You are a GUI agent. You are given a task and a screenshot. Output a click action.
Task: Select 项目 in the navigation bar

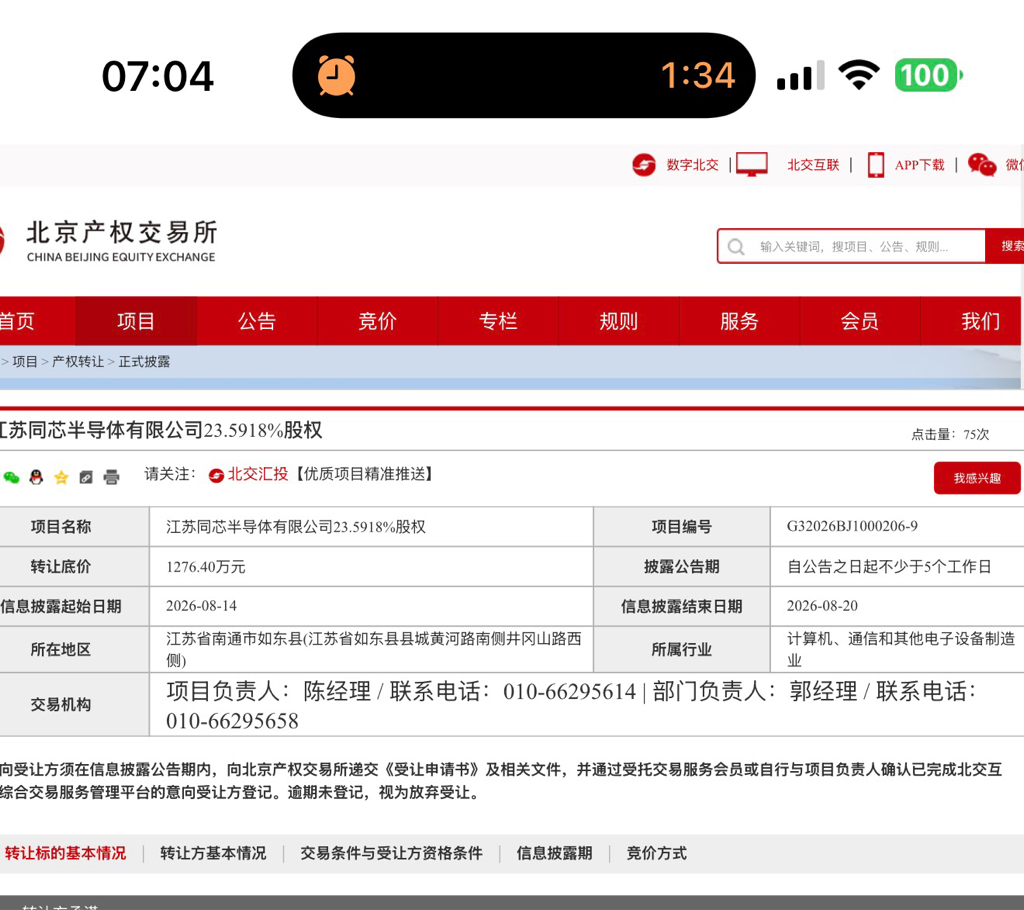[x=136, y=321]
